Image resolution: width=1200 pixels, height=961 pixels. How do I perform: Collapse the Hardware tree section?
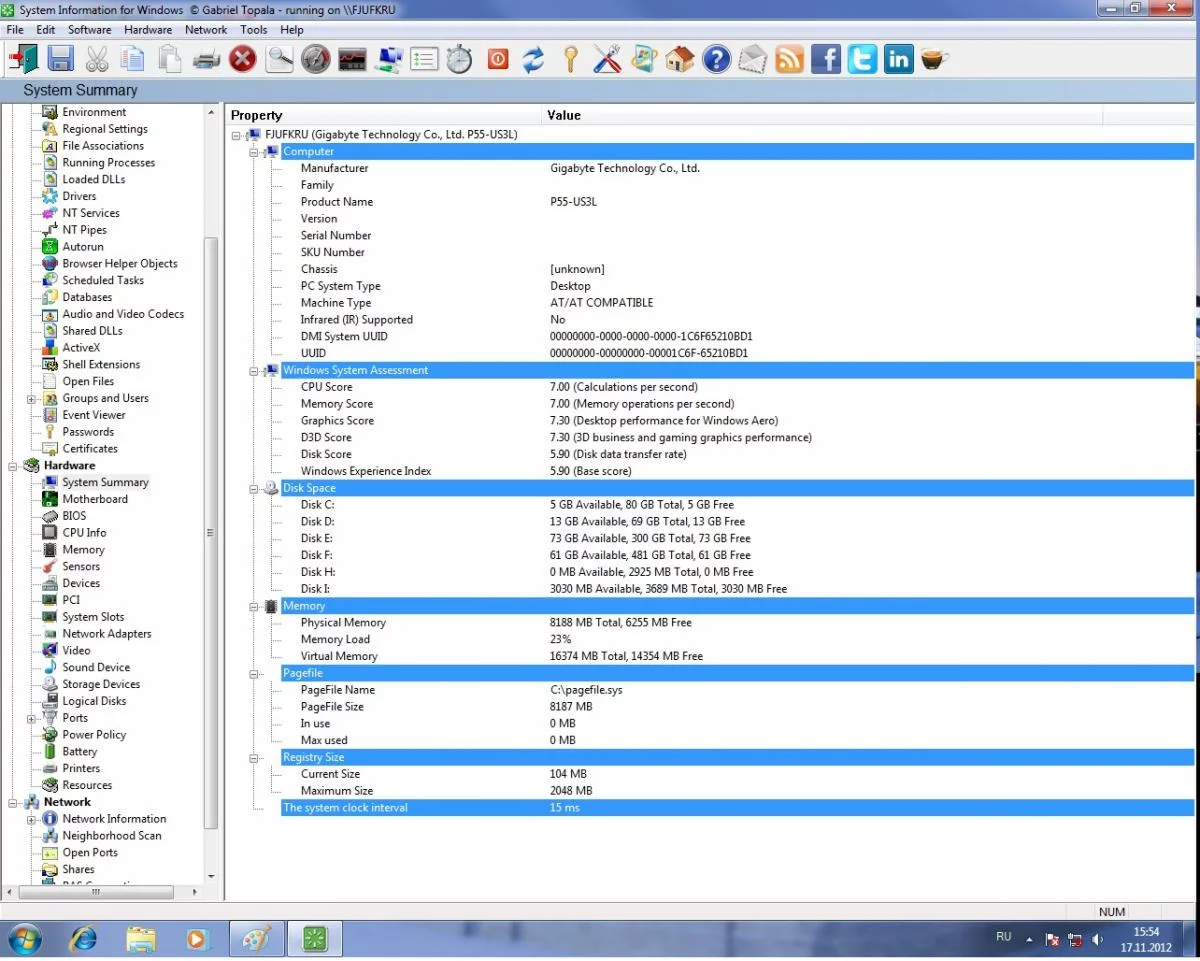point(15,465)
